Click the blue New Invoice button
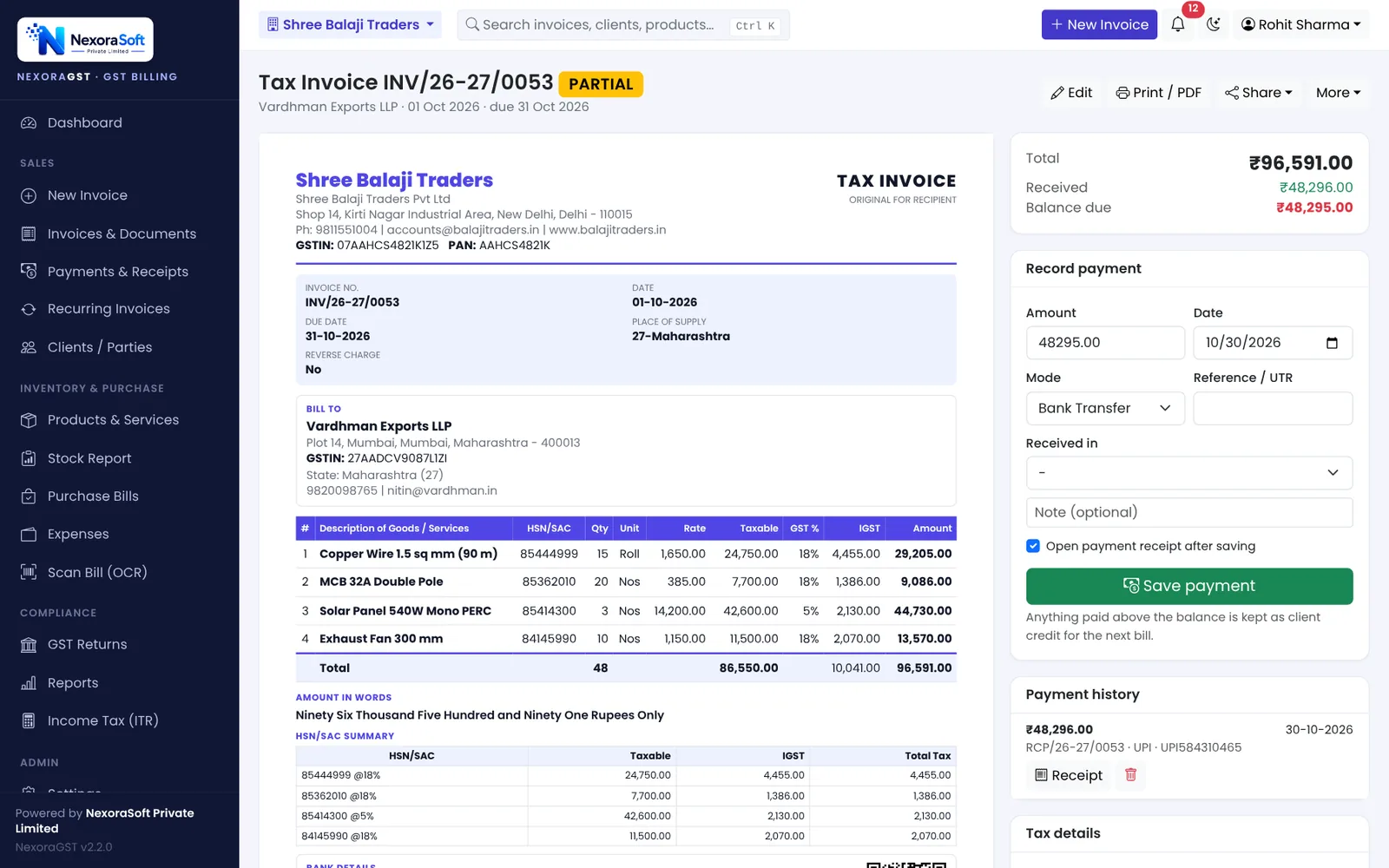 tap(1099, 24)
